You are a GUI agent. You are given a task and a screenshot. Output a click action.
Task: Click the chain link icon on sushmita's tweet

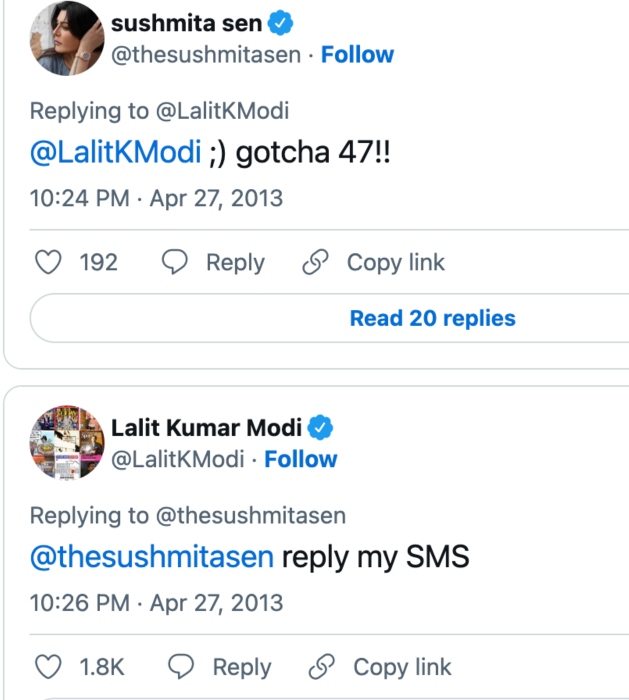[316, 262]
